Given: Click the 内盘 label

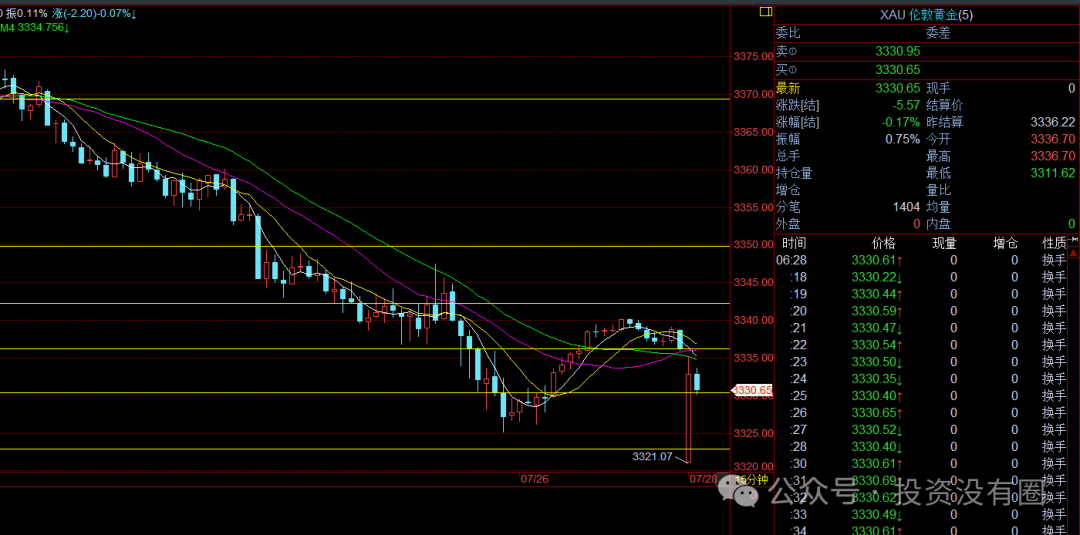Looking at the screenshot, I should pyautogui.click(x=938, y=224).
